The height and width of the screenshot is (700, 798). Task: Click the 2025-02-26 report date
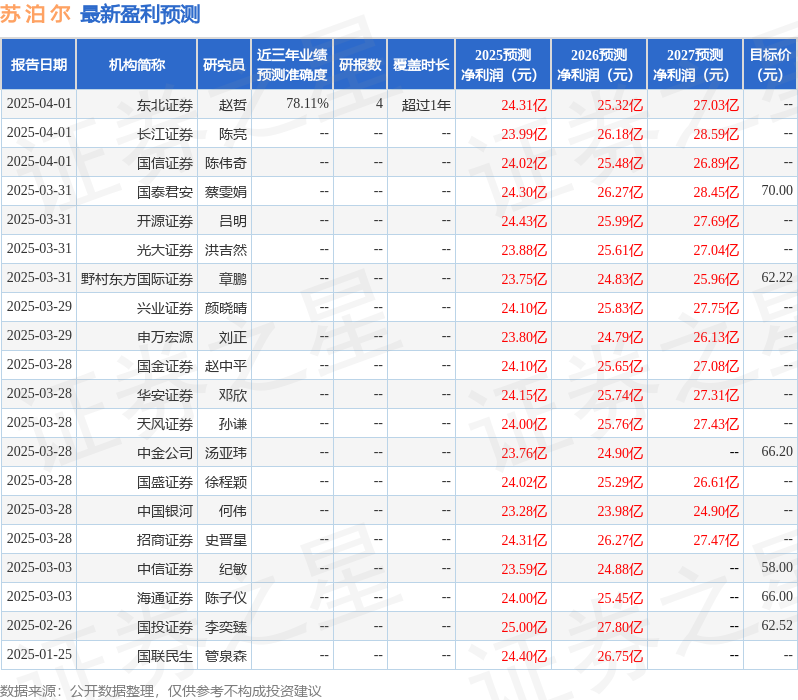click(39, 626)
